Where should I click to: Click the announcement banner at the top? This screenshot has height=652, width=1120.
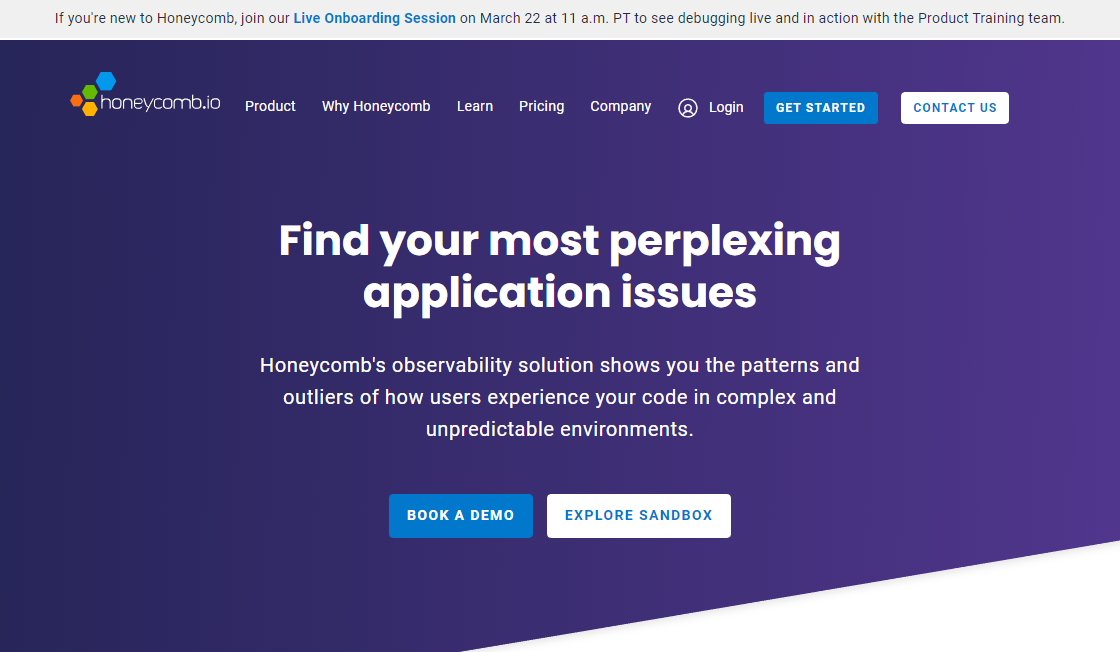click(x=560, y=18)
